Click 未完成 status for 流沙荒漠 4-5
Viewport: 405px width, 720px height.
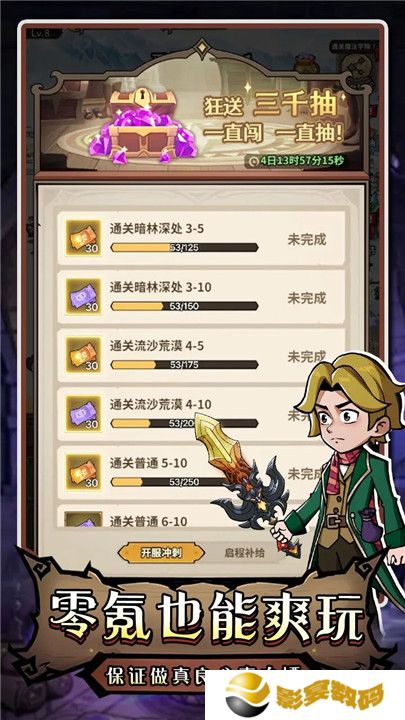click(x=307, y=356)
